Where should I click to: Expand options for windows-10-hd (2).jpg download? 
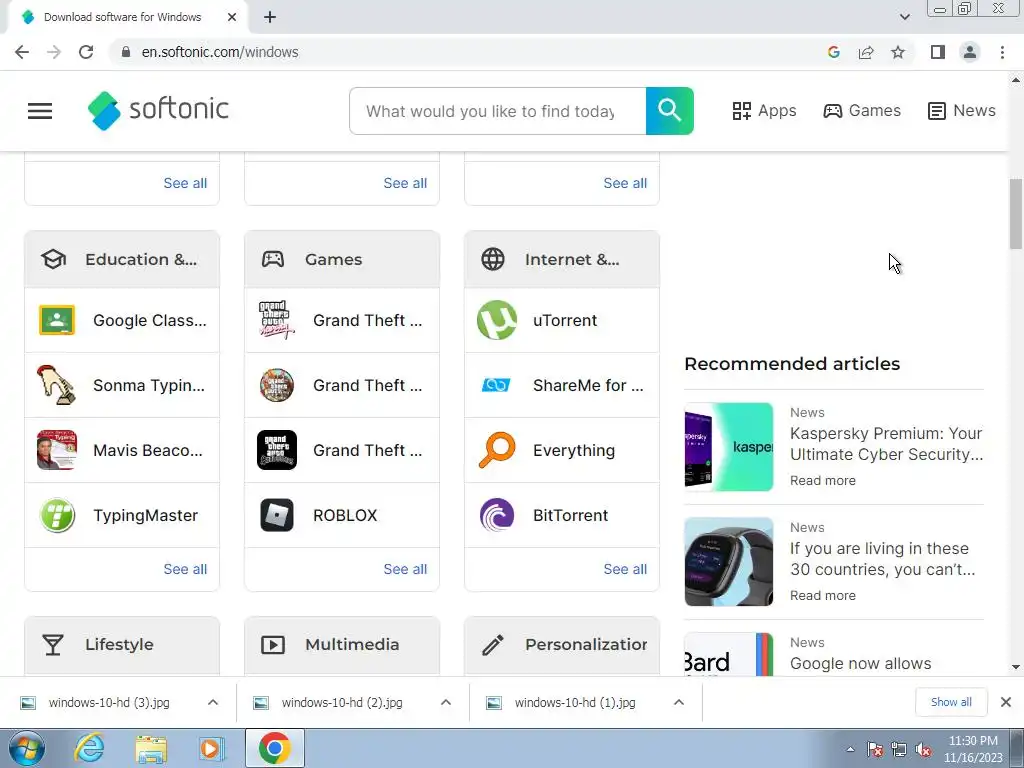point(446,703)
